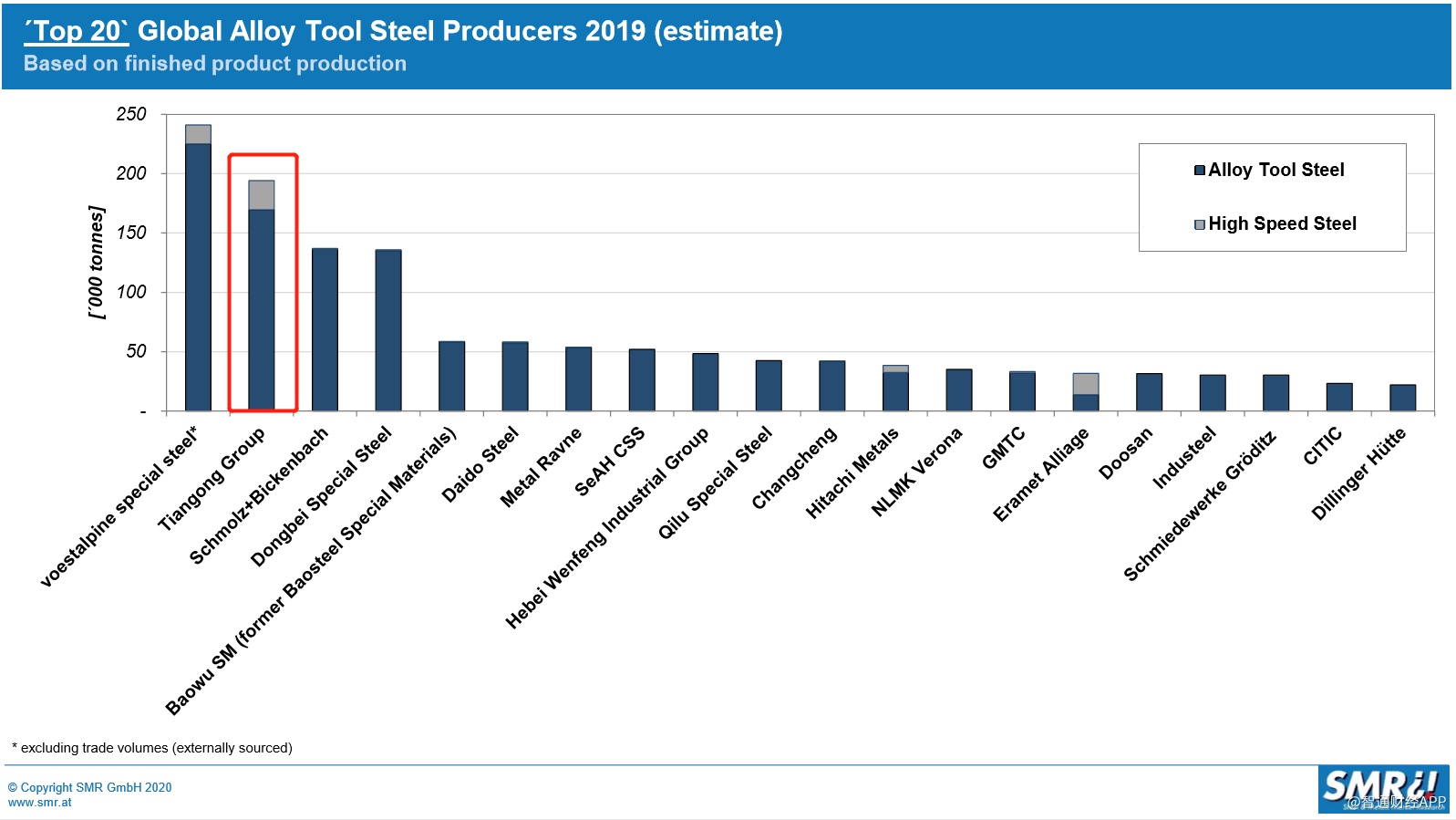Click the Daido Steel bar
1456x820 pixels.
coord(515,376)
